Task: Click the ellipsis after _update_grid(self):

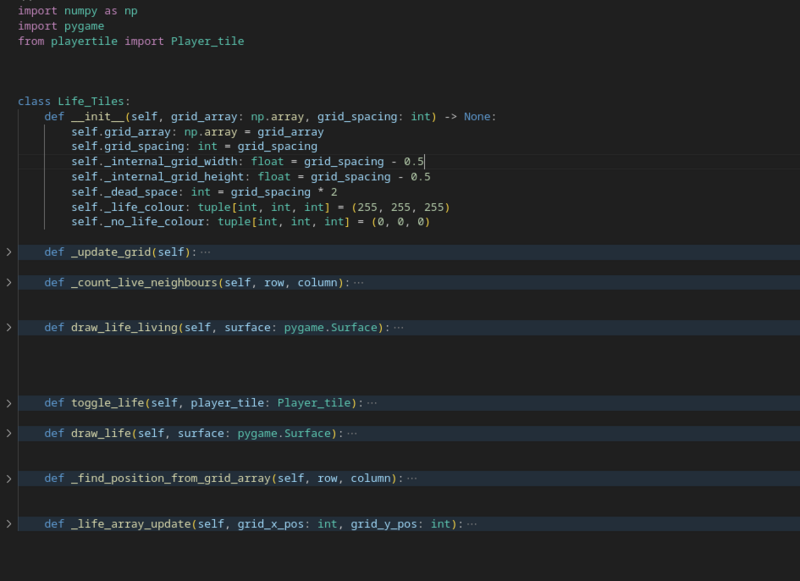Action: [205, 252]
